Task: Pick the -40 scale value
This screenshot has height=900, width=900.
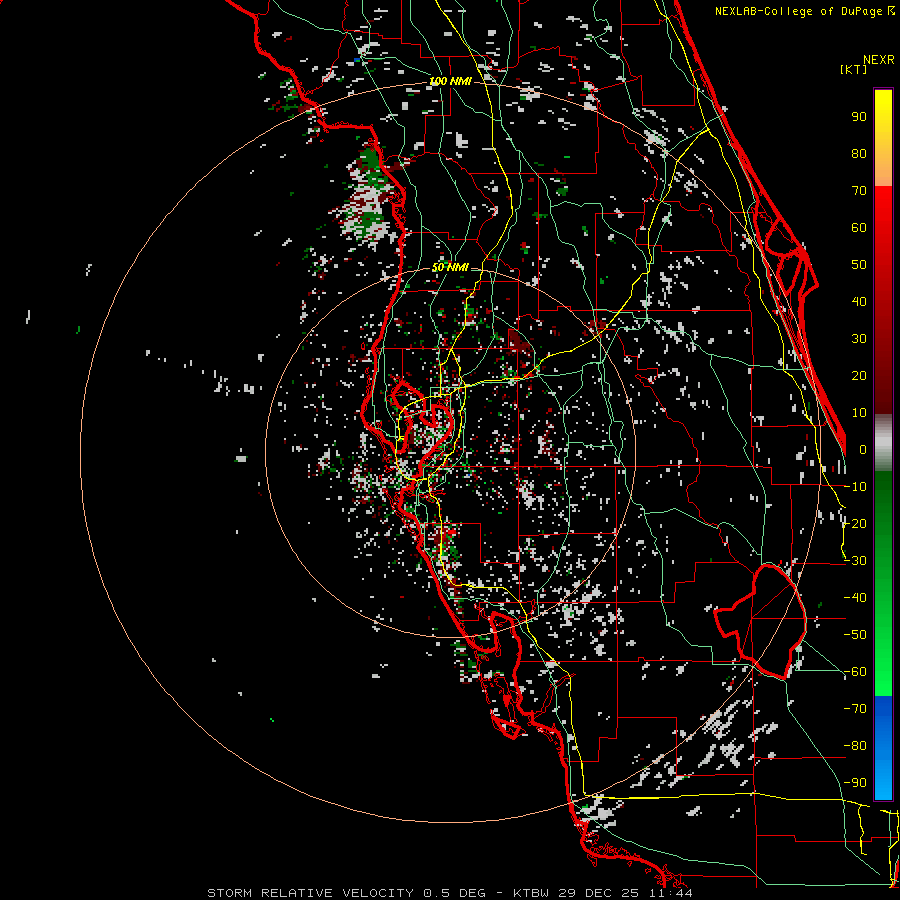Action: point(855,598)
